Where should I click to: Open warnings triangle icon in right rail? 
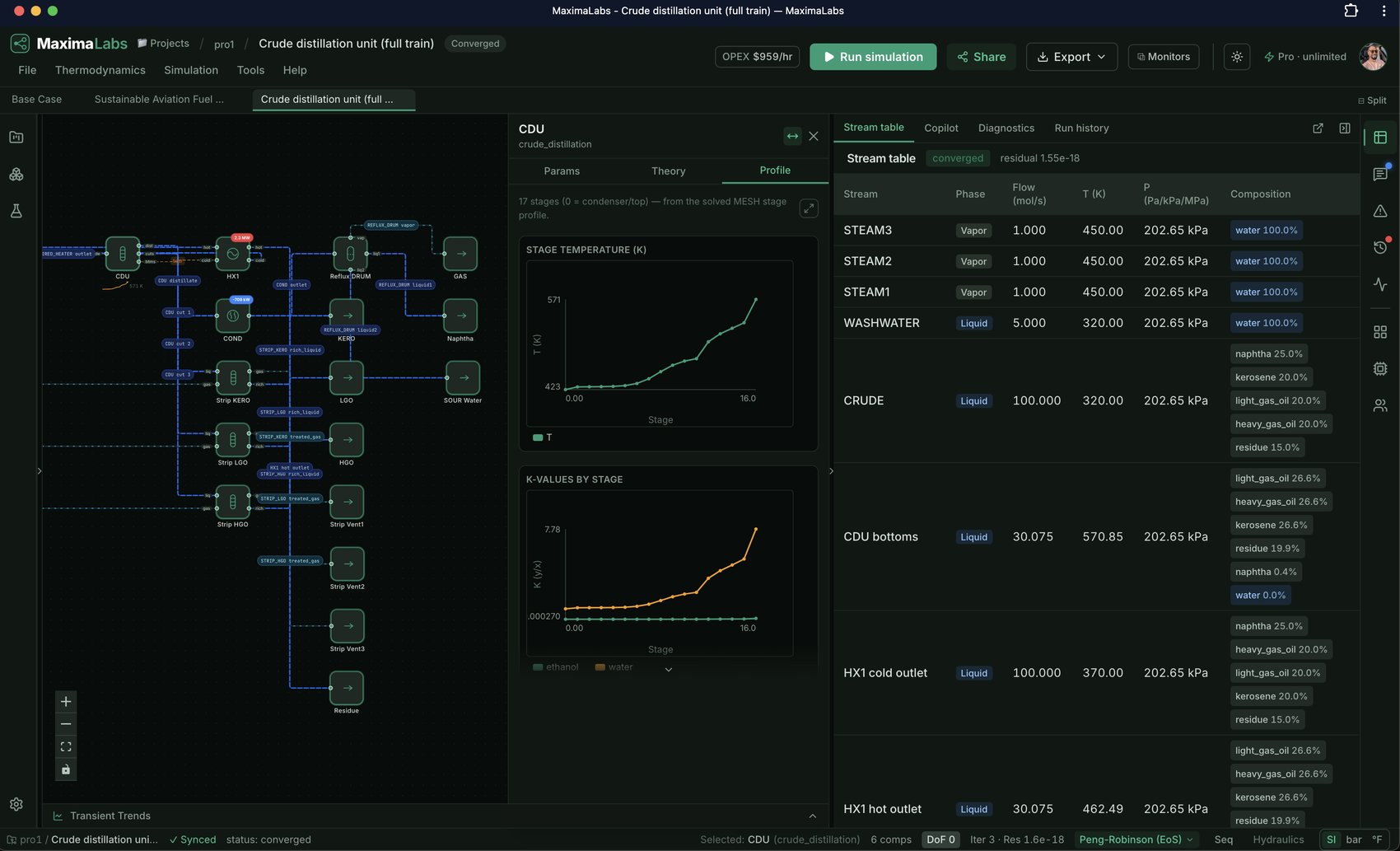pos(1380,211)
